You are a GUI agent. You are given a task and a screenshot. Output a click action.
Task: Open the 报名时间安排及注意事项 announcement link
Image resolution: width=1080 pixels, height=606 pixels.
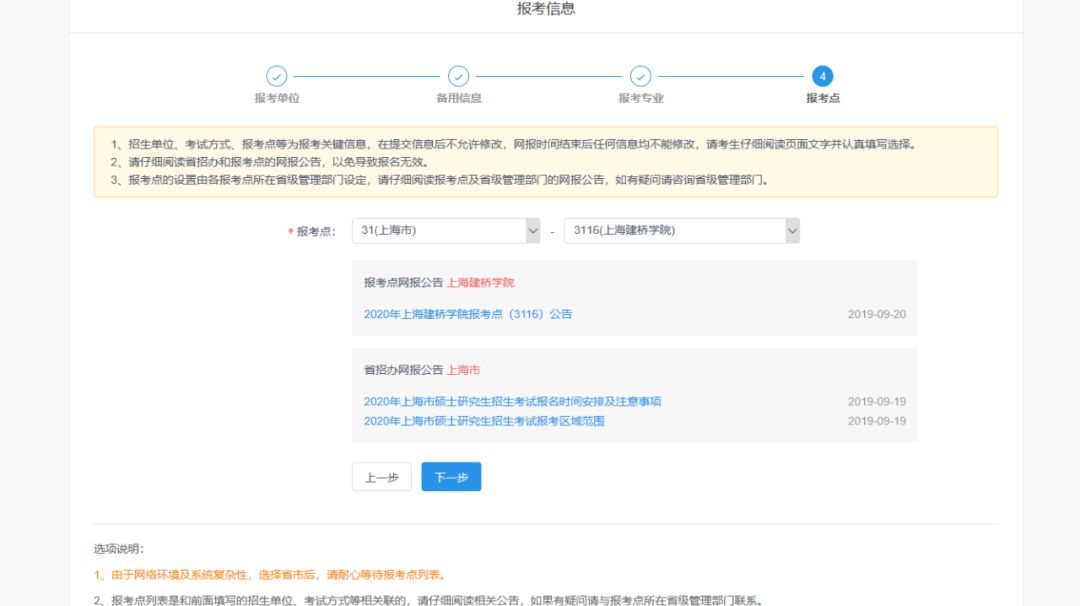512,402
